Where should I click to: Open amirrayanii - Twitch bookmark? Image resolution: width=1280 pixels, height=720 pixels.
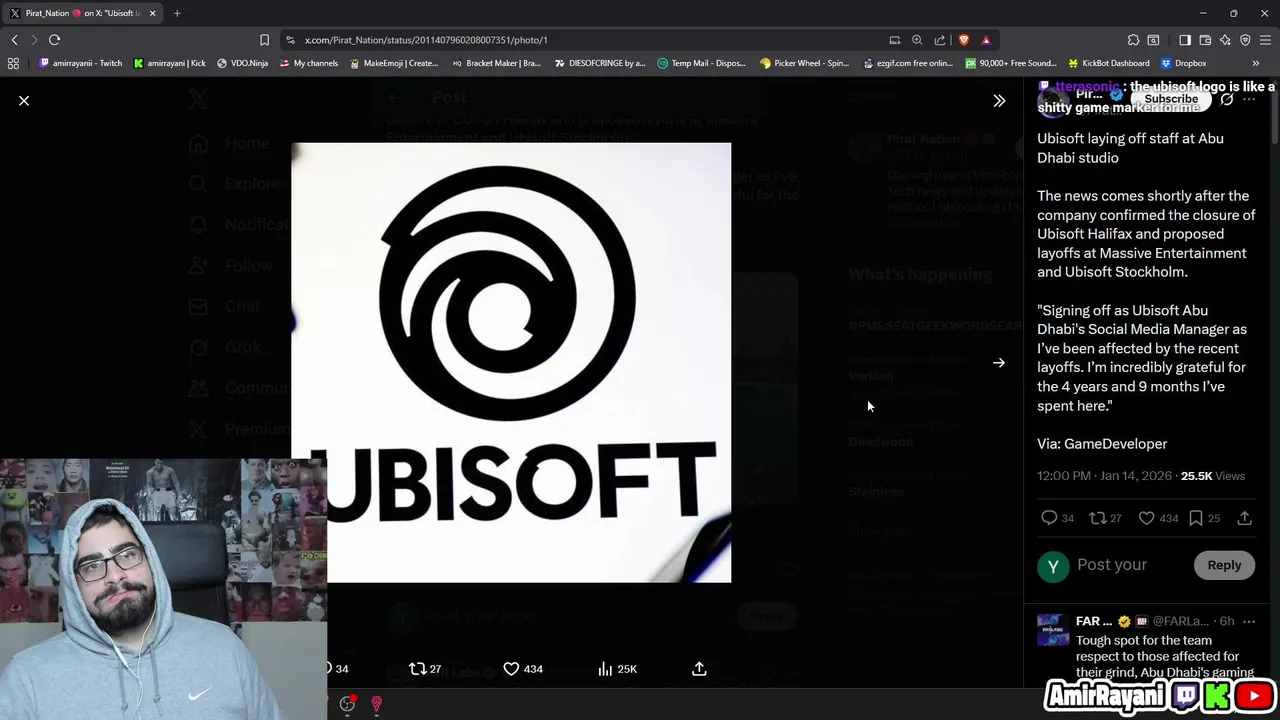click(x=80, y=63)
